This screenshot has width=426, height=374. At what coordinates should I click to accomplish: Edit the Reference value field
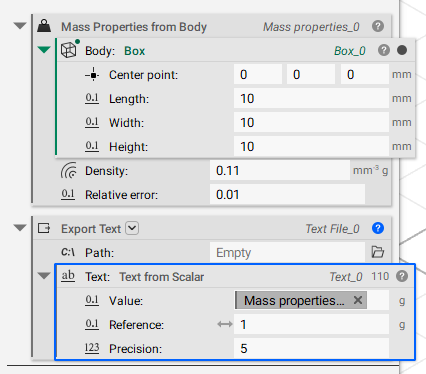click(x=311, y=324)
